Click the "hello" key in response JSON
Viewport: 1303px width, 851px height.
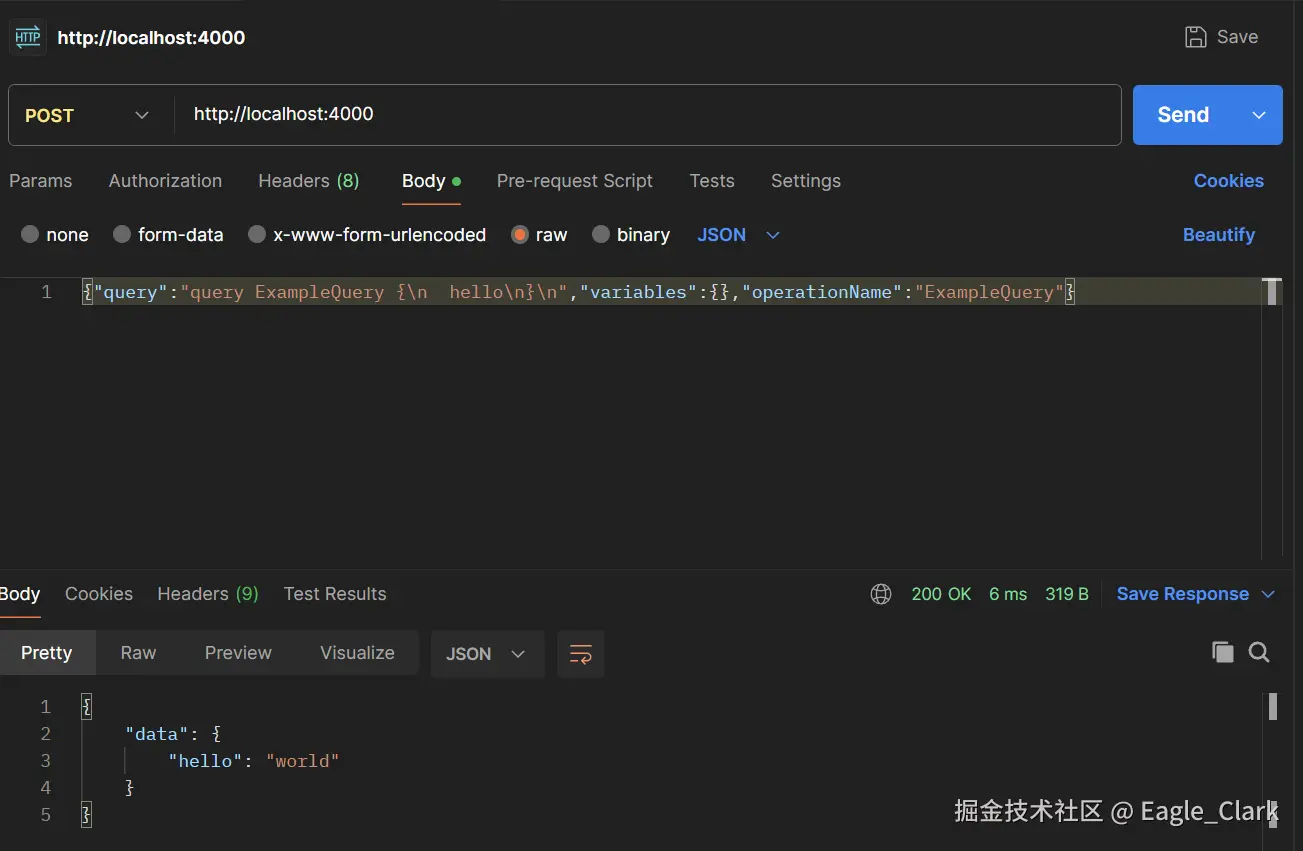click(206, 761)
